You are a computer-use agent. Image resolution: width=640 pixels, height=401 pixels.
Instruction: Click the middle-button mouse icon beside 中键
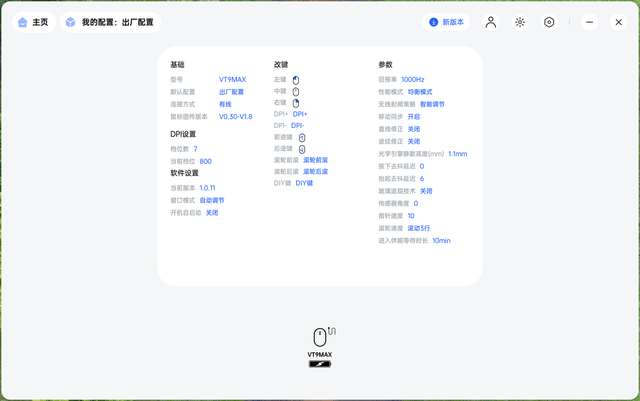click(296, 91)
